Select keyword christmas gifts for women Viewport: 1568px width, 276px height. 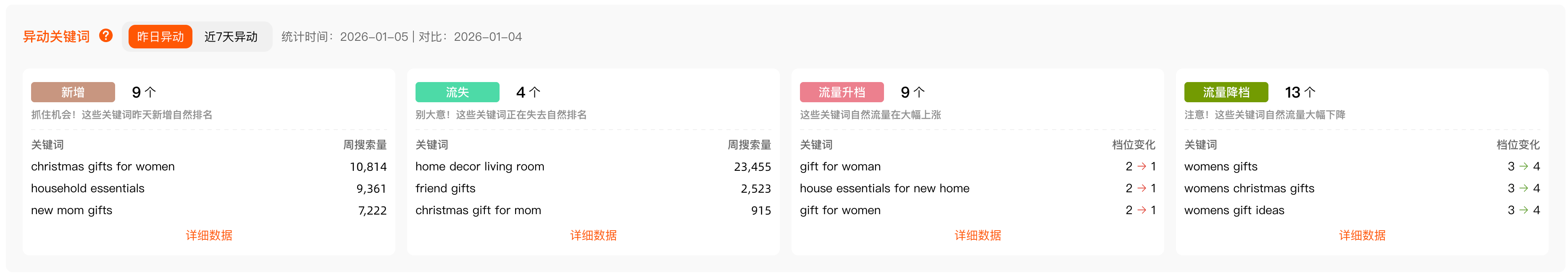pos(103,166)
